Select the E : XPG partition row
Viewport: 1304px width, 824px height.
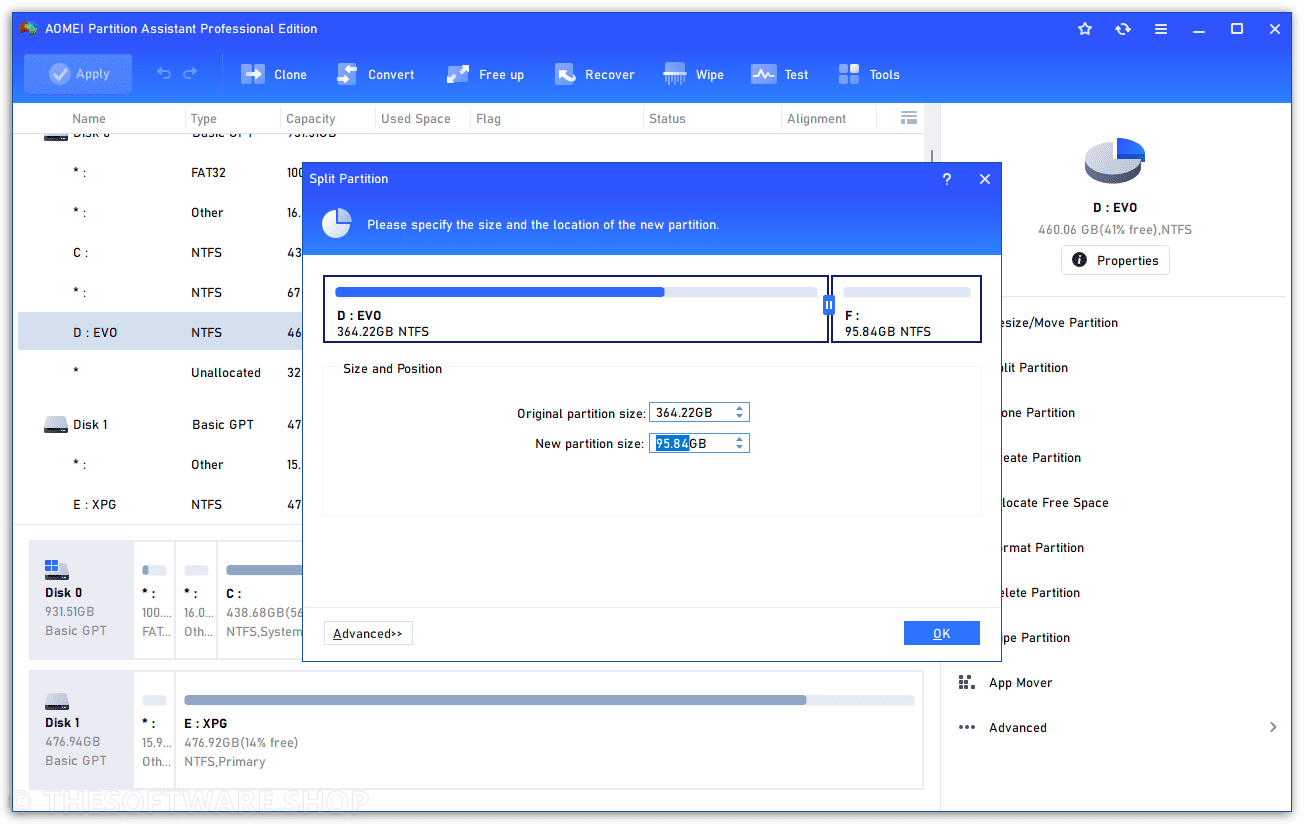(x=160, y=504)
